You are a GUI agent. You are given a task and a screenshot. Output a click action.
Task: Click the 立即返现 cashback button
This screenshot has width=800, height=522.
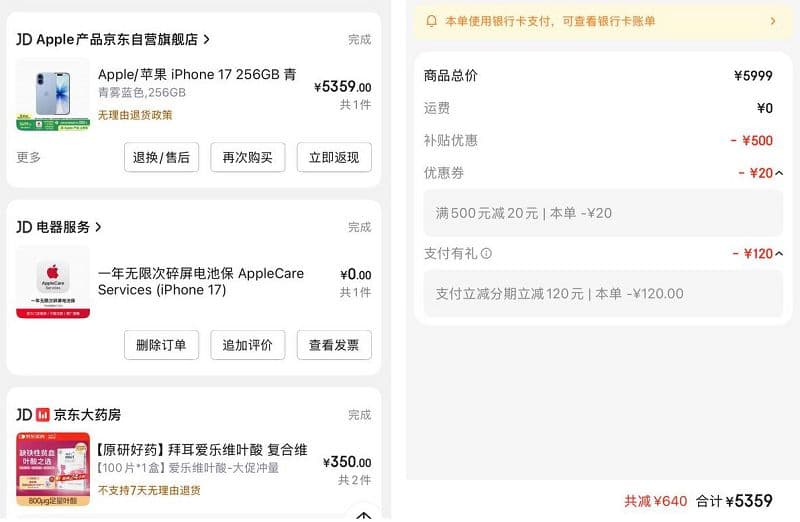[x=334, y=157]
